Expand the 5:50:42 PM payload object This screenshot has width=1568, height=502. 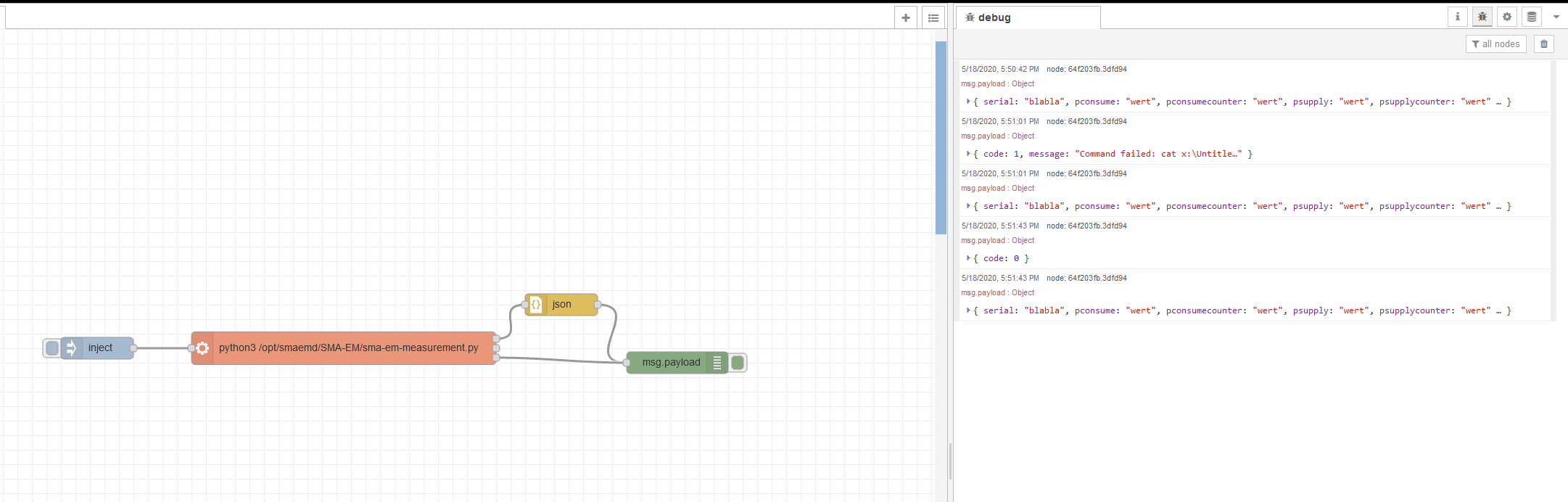(x=968, y=102)
